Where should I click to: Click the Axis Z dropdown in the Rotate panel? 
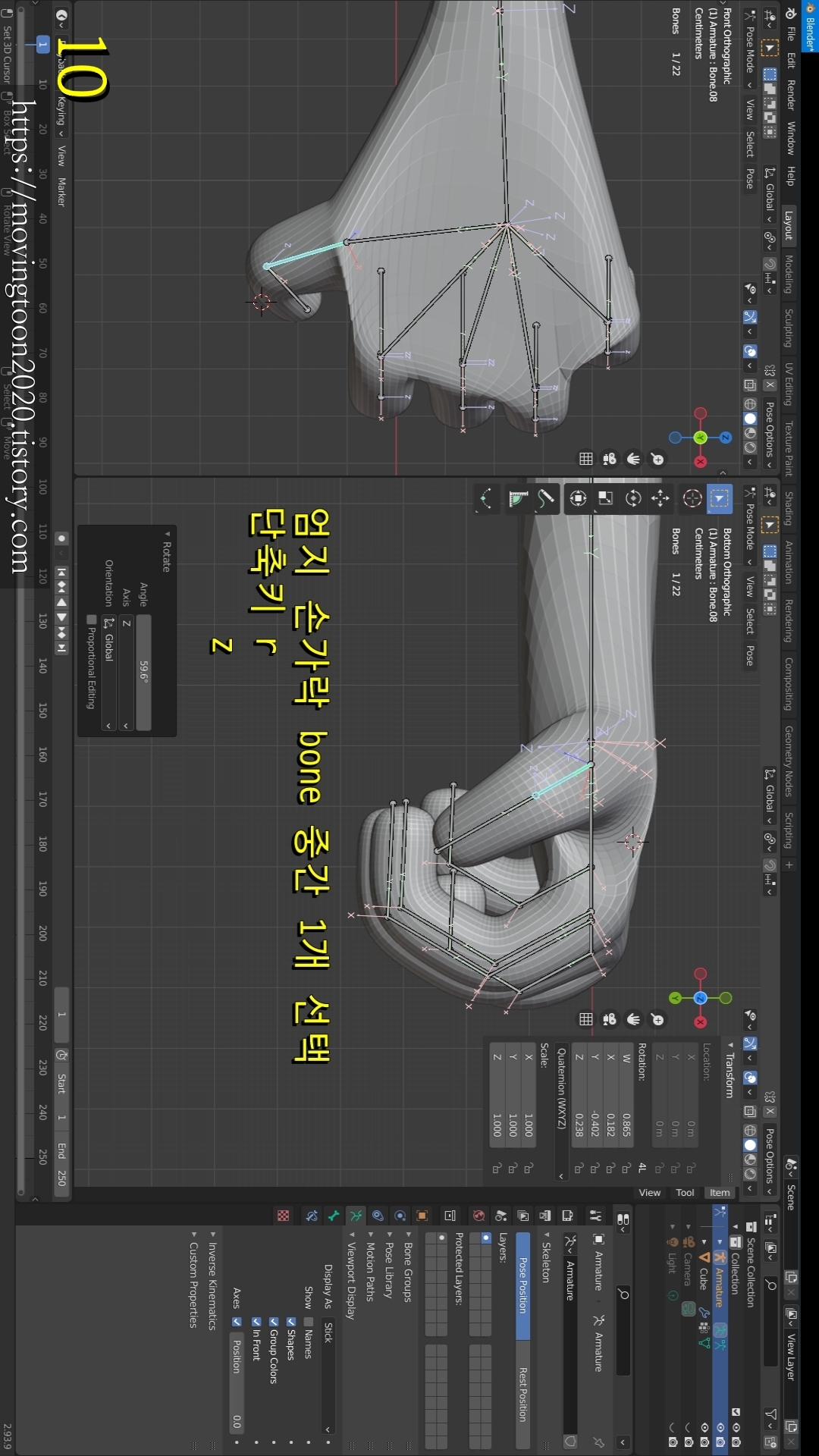(x=126, y=673)
